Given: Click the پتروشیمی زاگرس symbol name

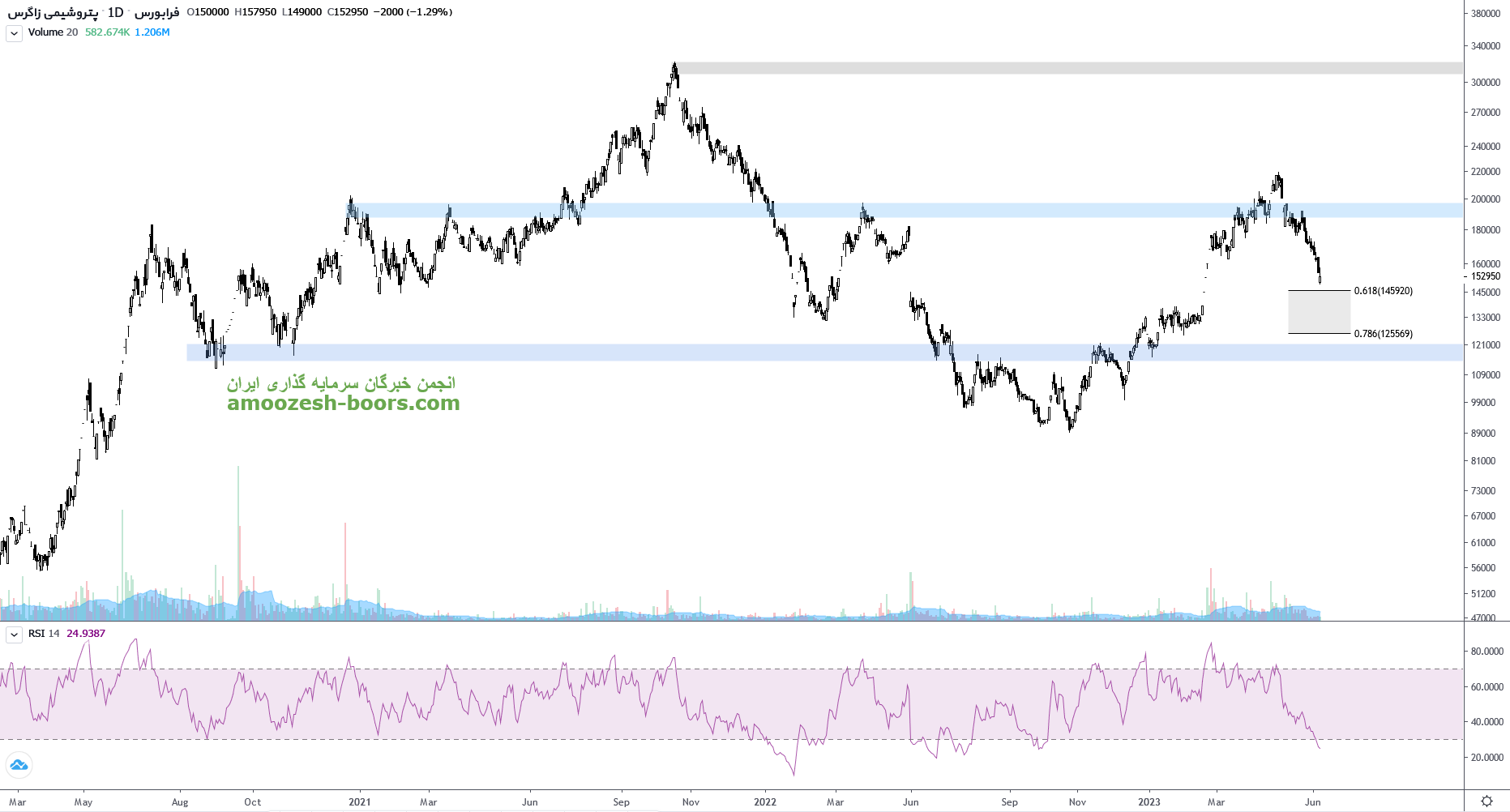Looking at the screenshot, I should tap(53, 12).
